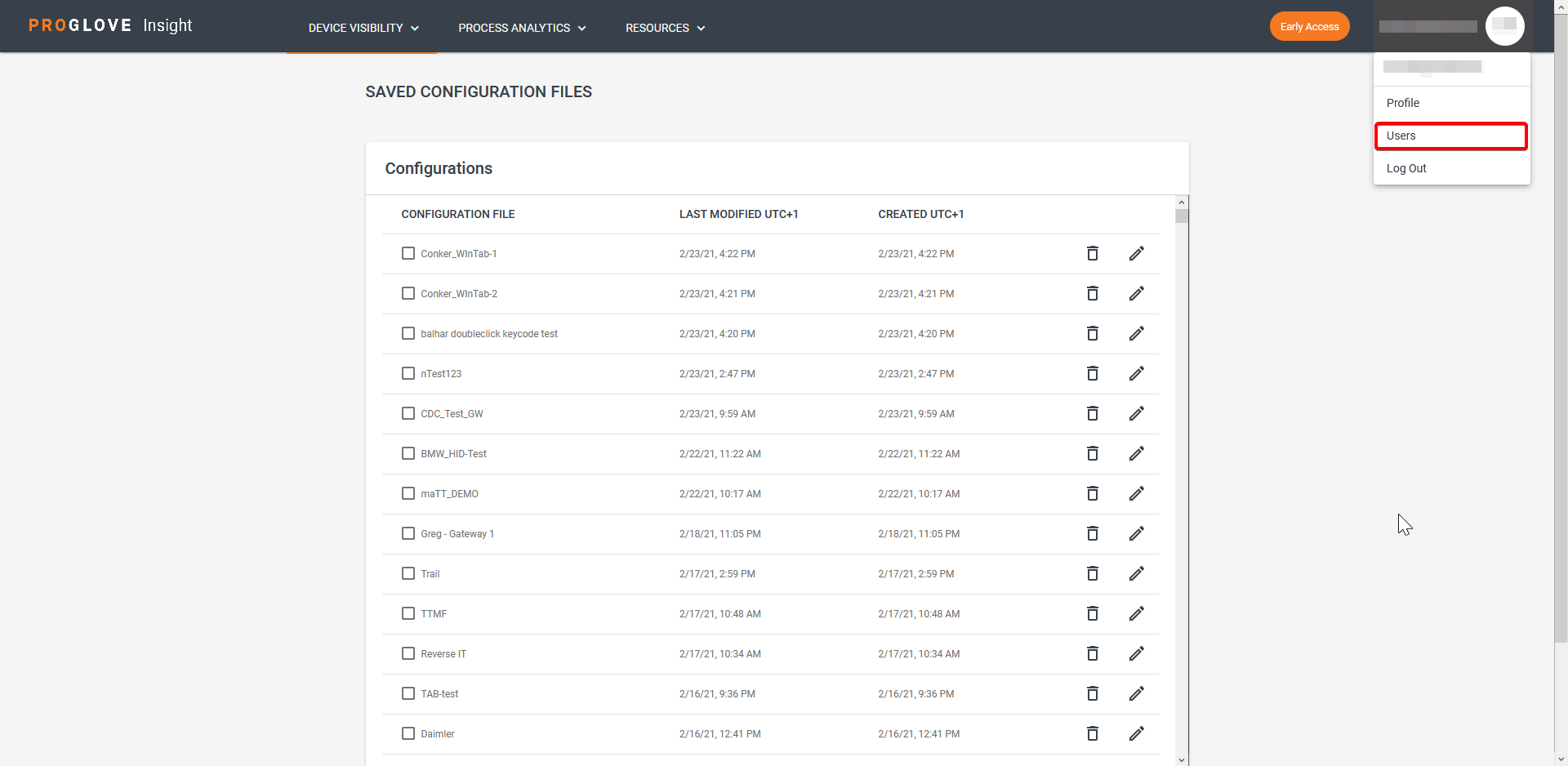Viewport: 1568px width, 766px height.
Task: Click the user avatar circle
Action: (1504, 26)
